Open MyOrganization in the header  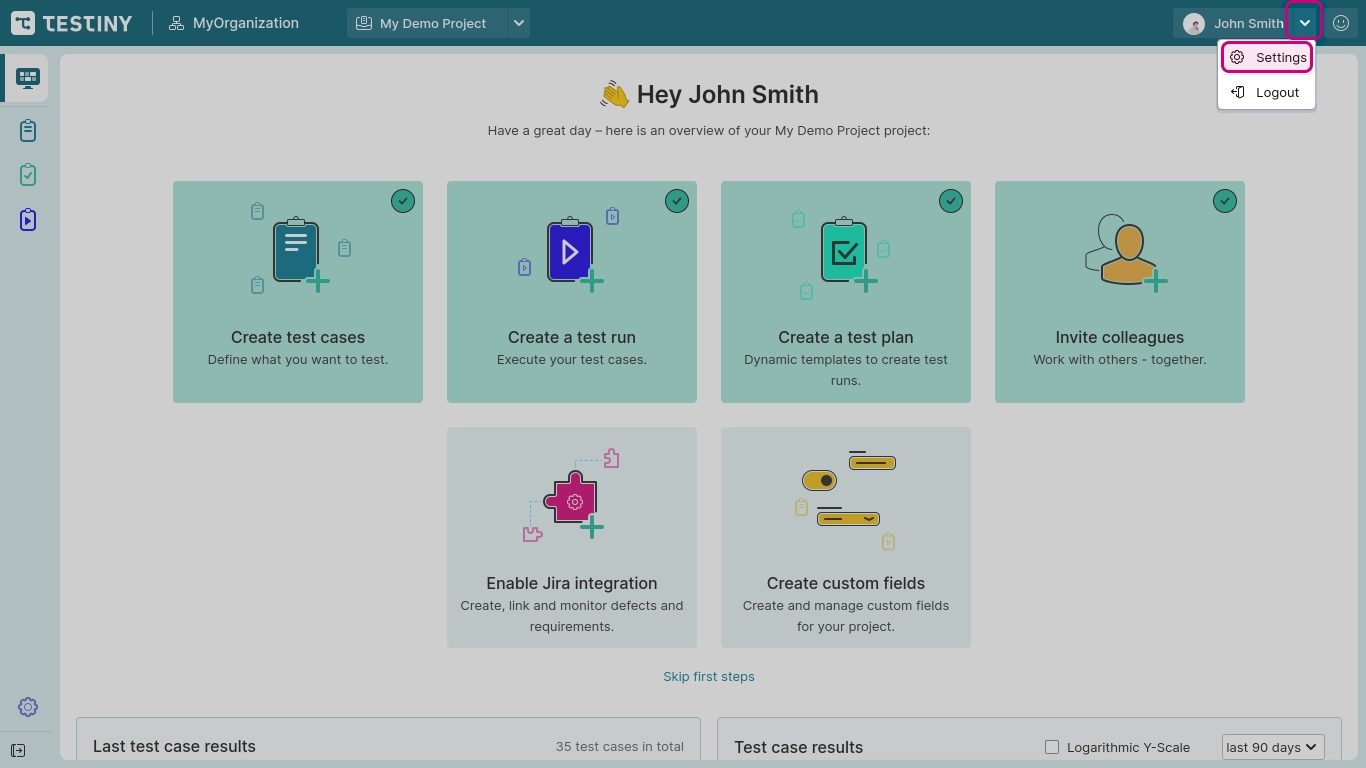click(234, 23)
